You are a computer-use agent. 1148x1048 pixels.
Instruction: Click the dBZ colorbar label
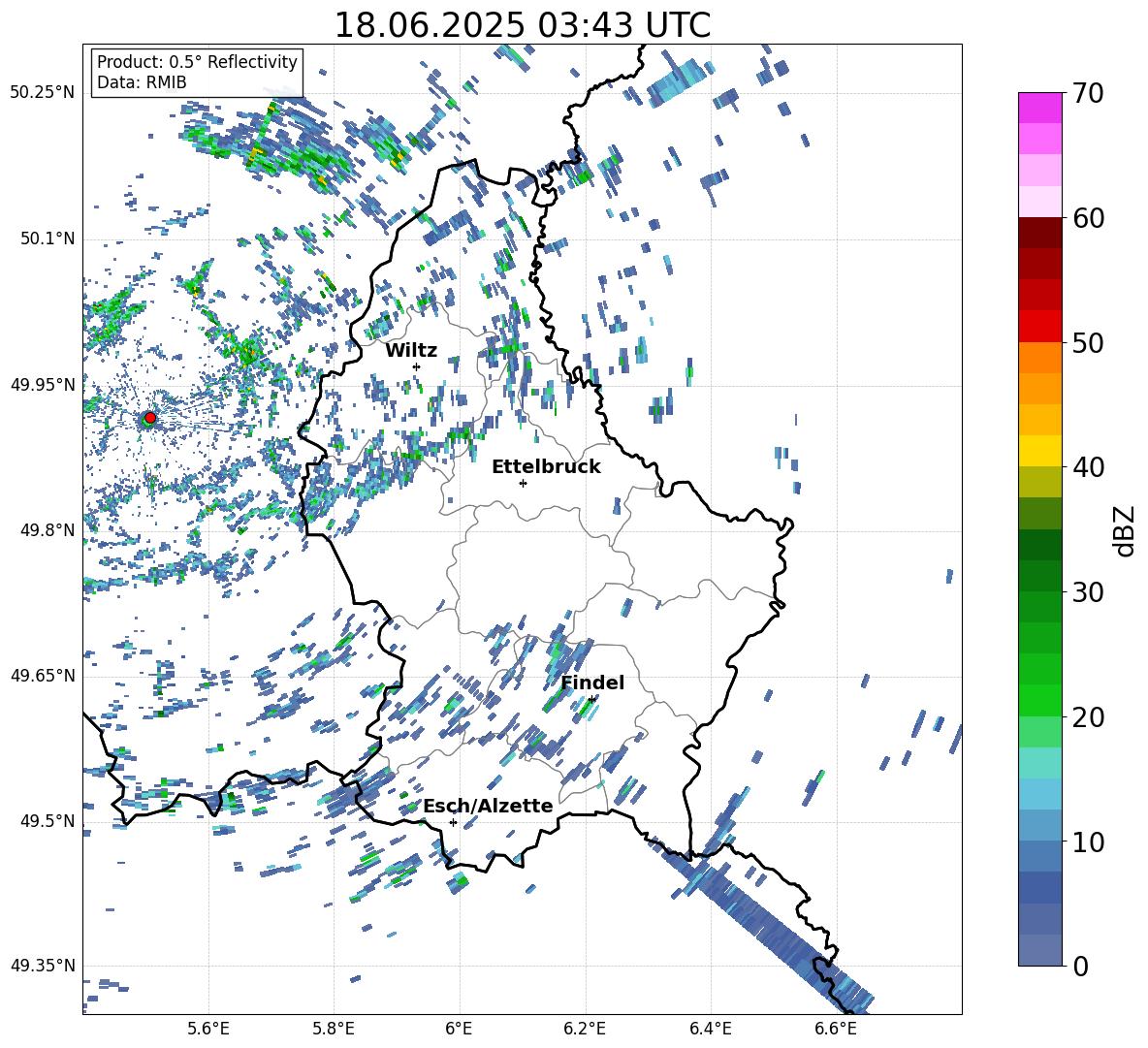(x=1125, y=530)
